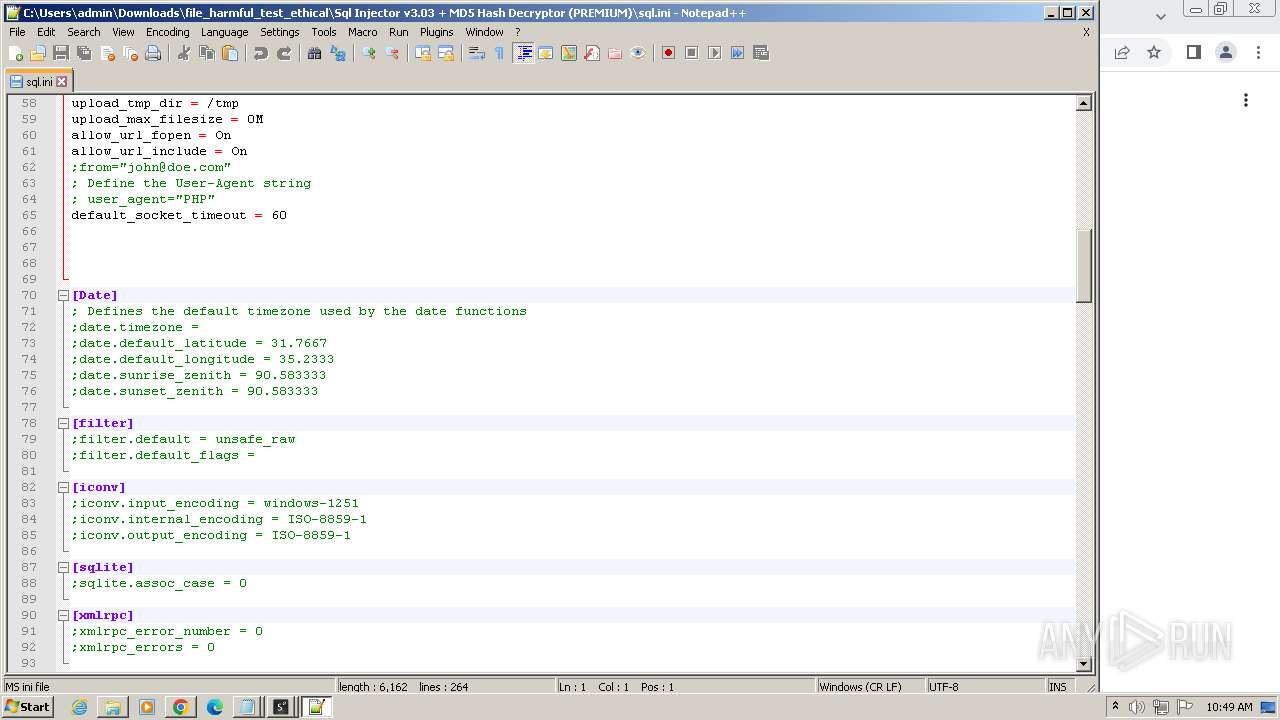Close the sql.ini tab with its red X
Viewport: 1280px width, 720px height.
click(x=61, y=82)
